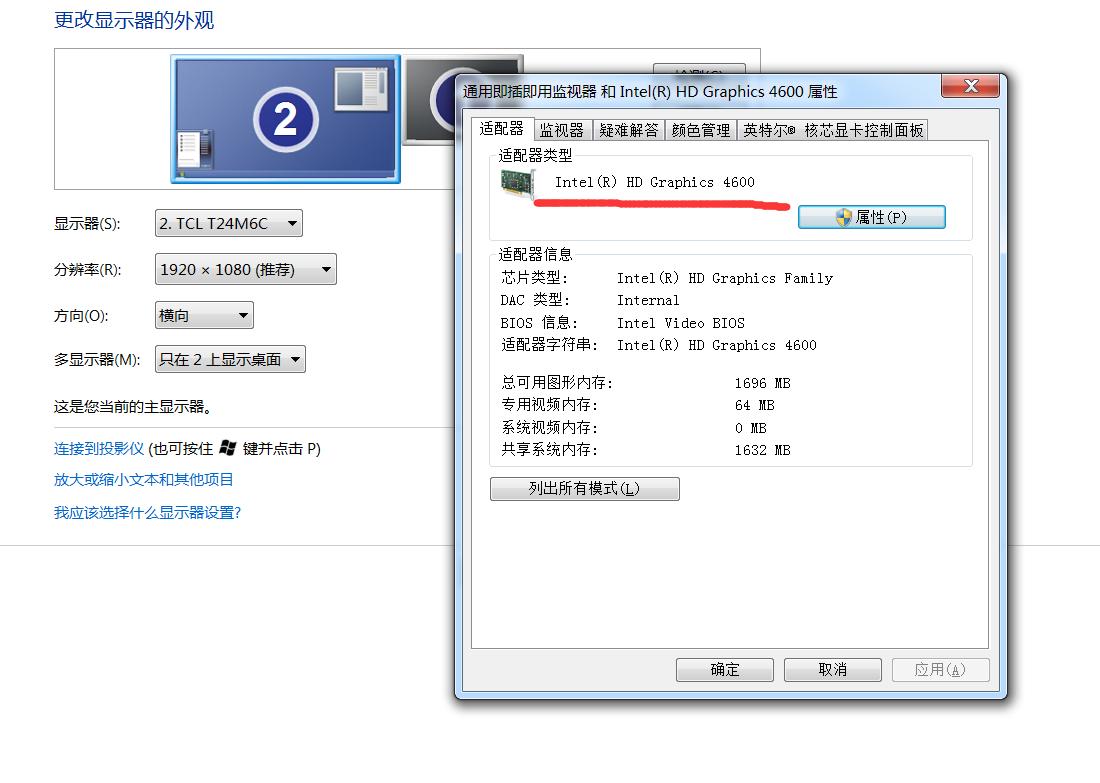Open the 连接到投影仪 link
The width and height of the screenshot is (1100, 783).
95,450
